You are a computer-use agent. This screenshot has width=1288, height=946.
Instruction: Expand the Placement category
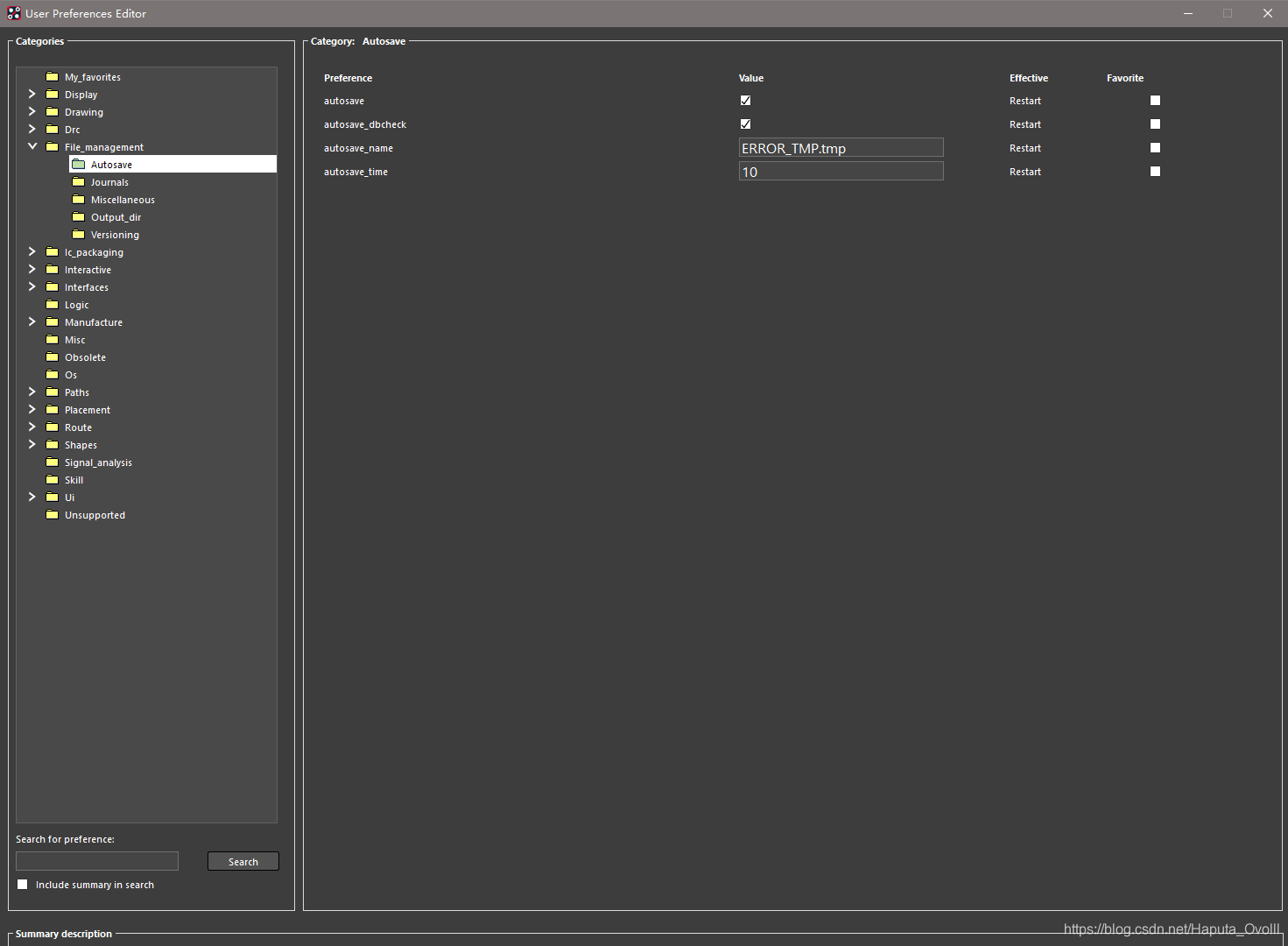coord(32,409)
